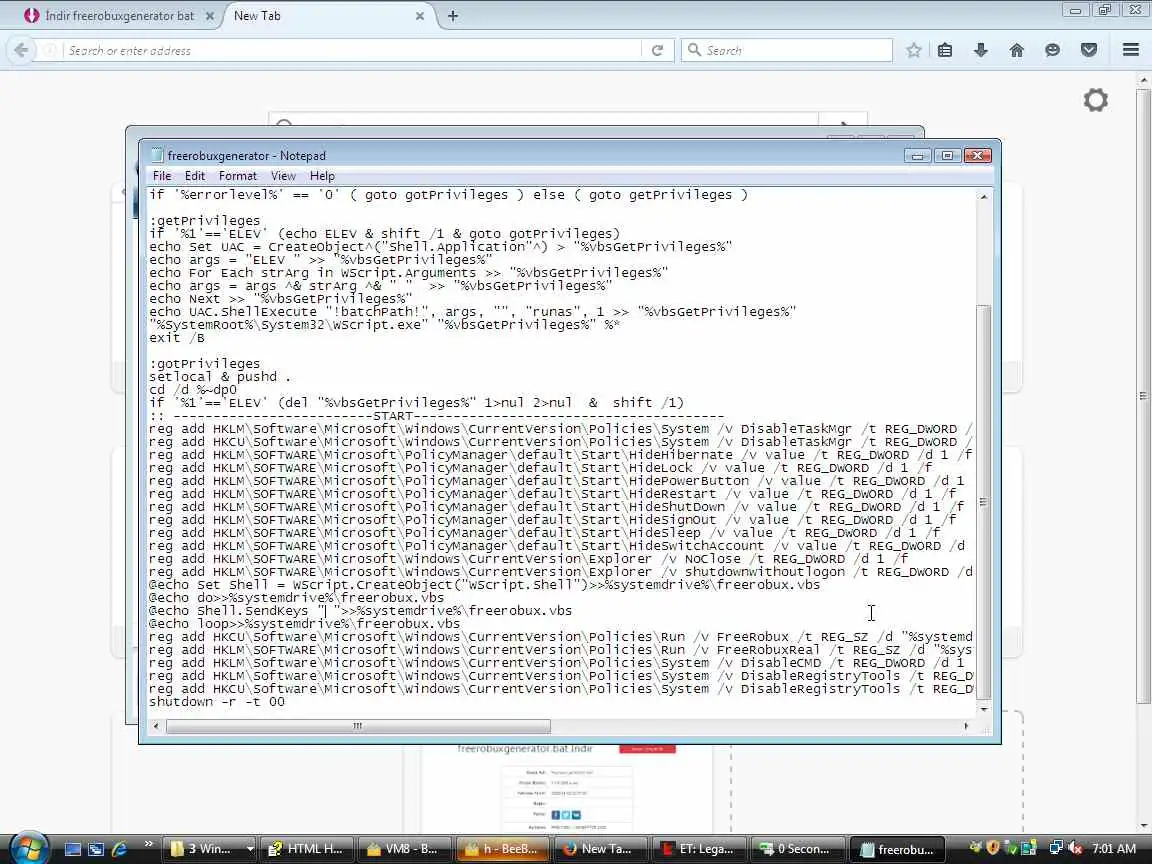Open the Firefox hamburger menu
This screenshot has height=864, width=1152.
tap(1131, 50)
